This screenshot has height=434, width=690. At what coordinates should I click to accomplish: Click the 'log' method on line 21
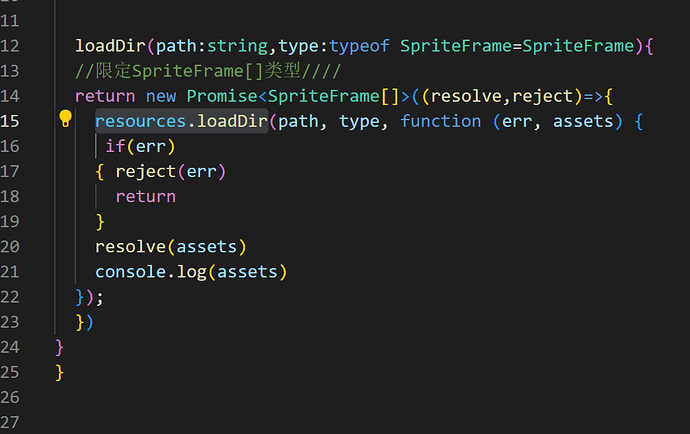point(191,272)
